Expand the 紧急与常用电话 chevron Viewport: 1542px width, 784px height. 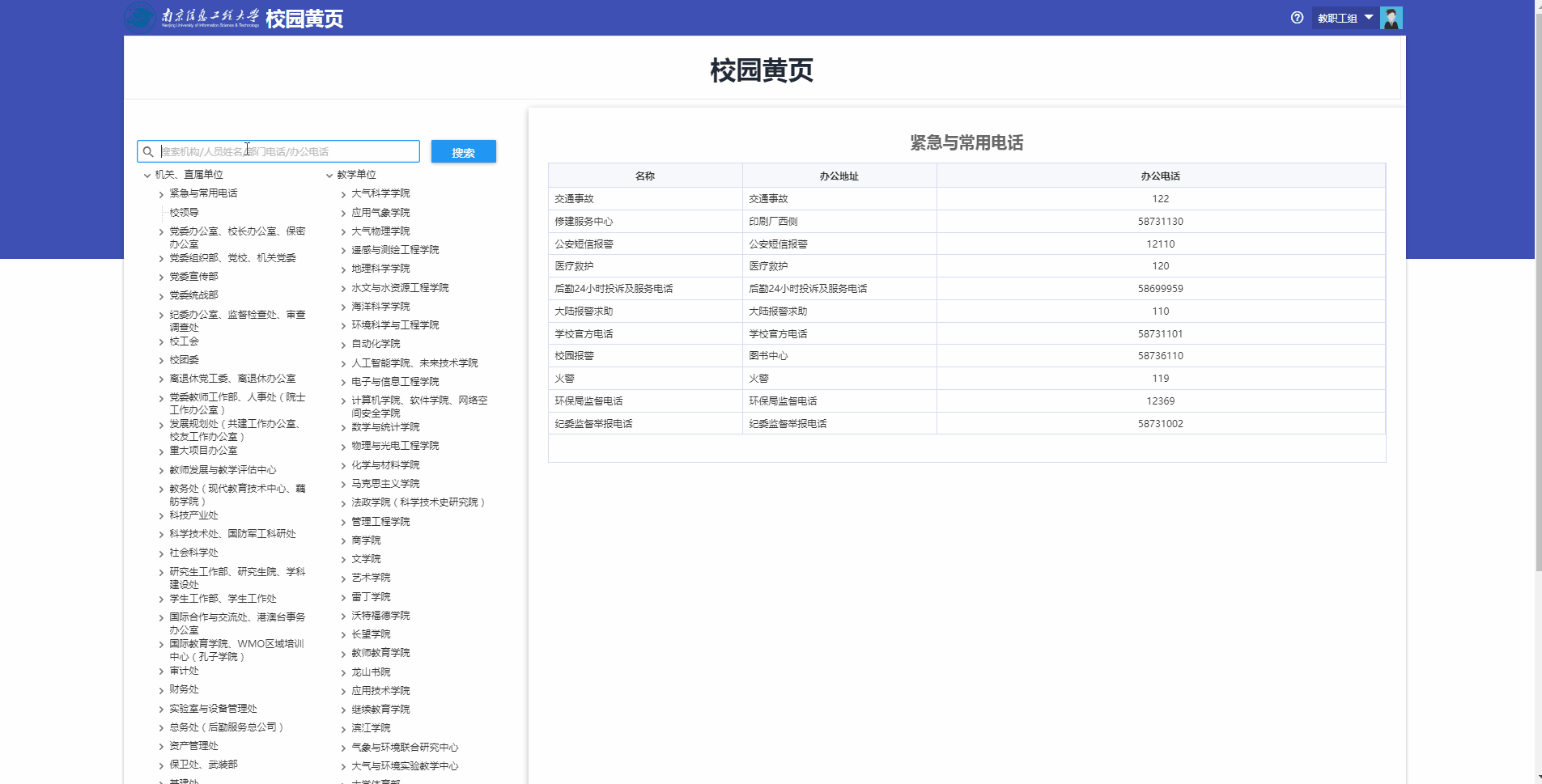[161, 194]
